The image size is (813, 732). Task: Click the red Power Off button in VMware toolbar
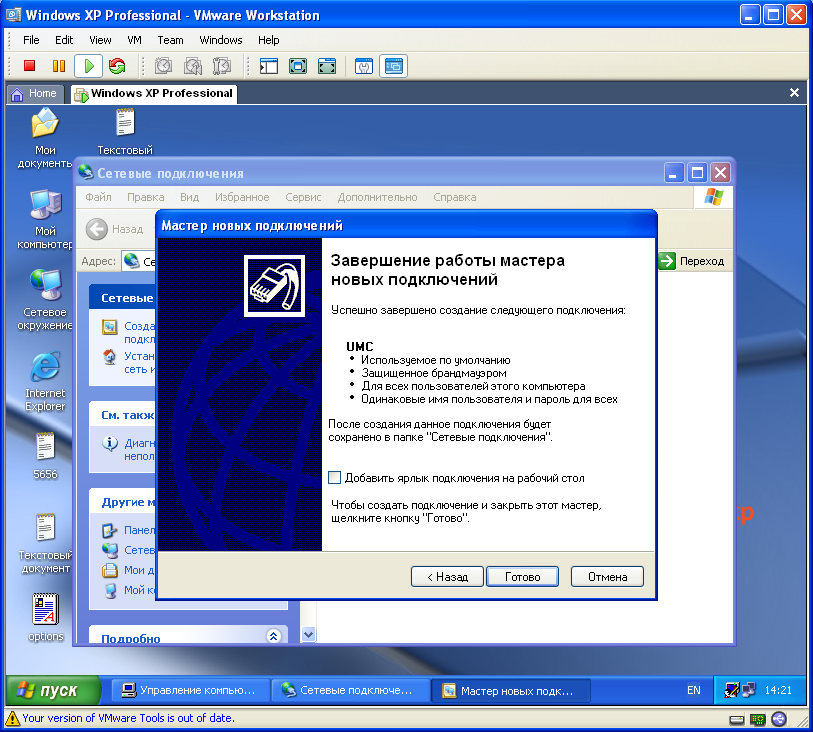[x=30, y=66]
